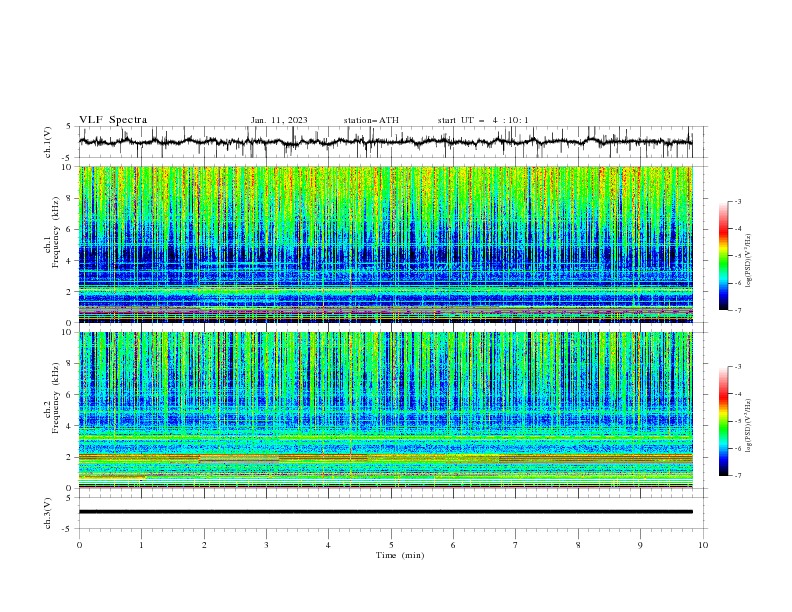
Task: Click the date 'Jan. 11, 2023'
Action: (279, 120)
